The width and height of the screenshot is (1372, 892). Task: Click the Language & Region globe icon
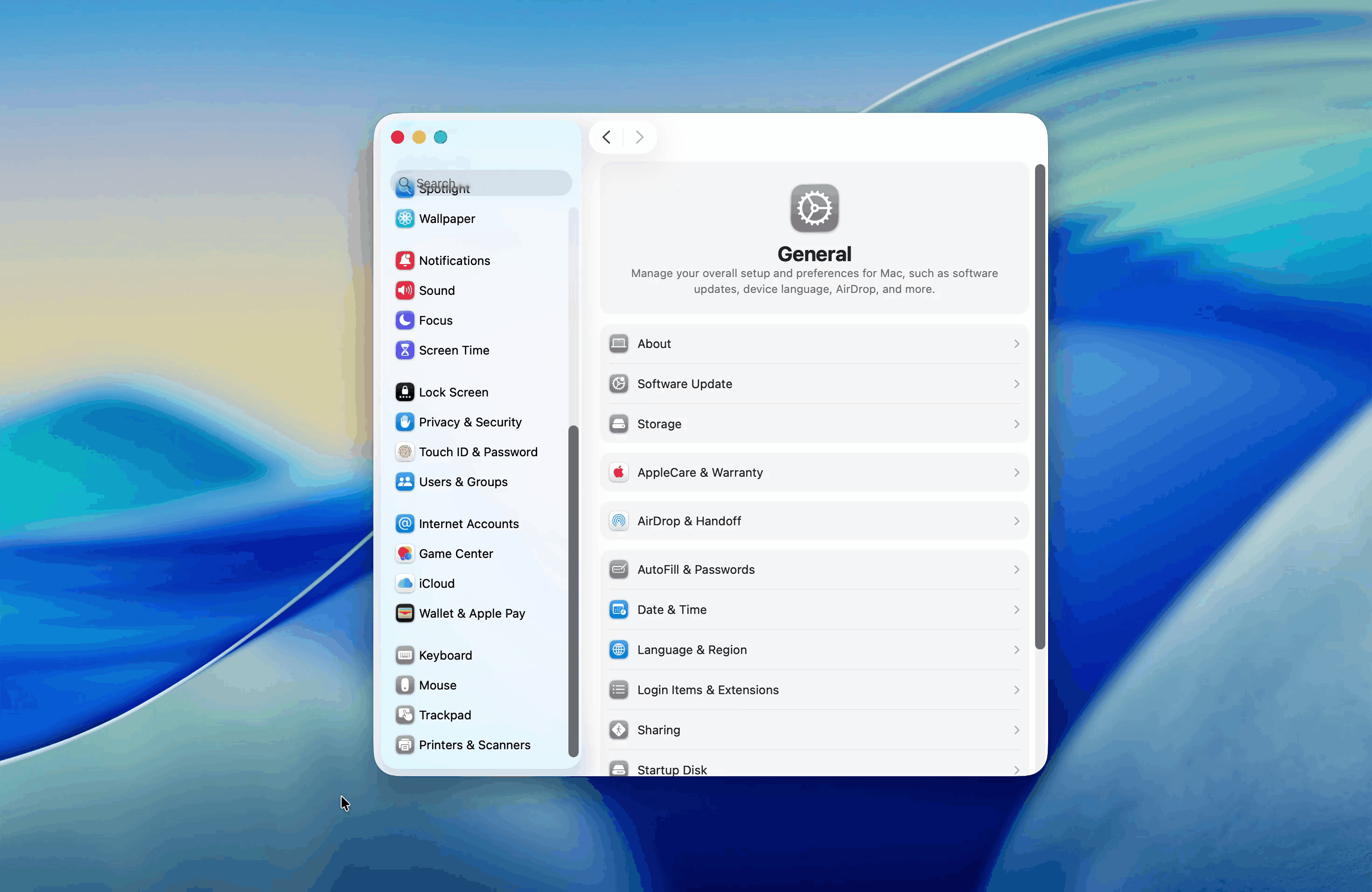pyautogui.click(x=618, y=650)
